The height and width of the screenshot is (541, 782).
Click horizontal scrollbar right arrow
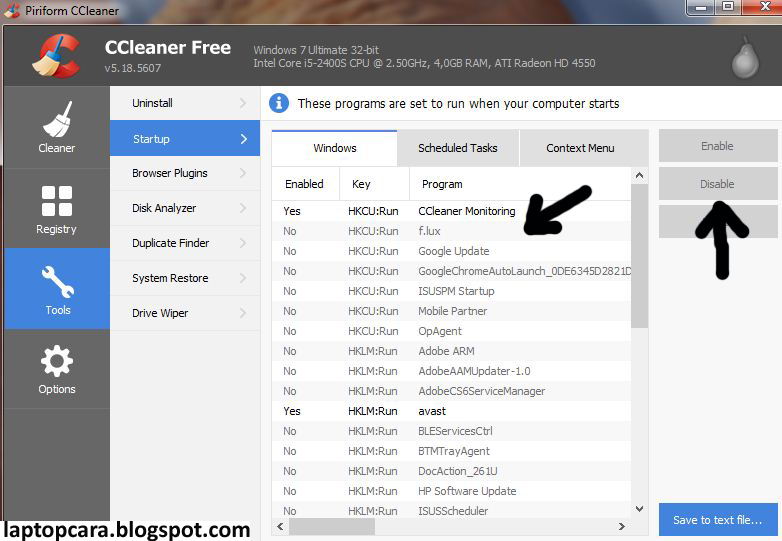point(621,526)
